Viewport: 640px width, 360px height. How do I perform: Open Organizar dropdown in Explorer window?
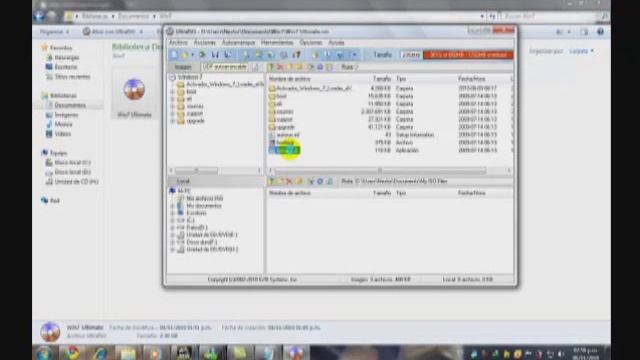tap(55, 32)
